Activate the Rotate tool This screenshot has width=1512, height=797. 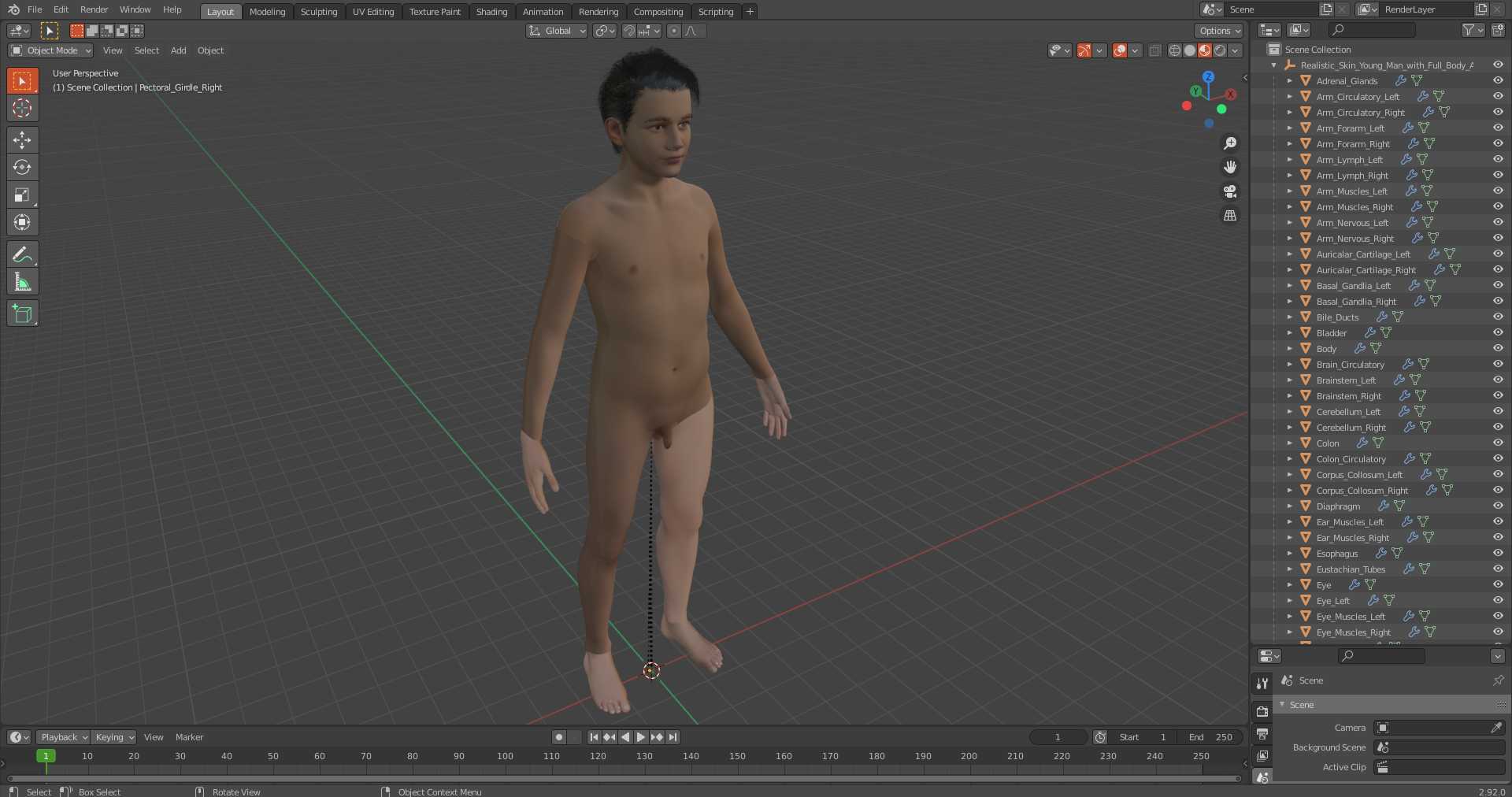pyautogui.click(x=22, y=167)
